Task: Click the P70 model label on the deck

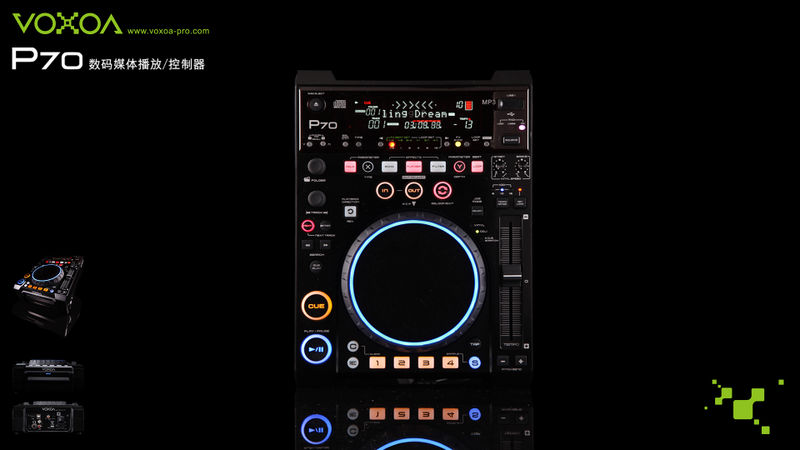Action: (323, 124)
